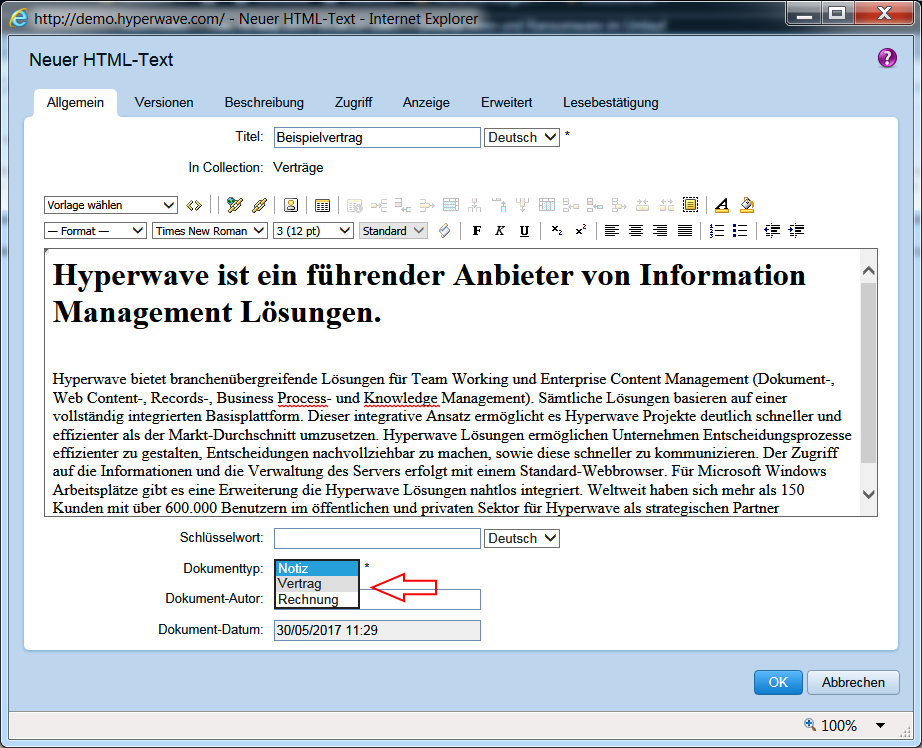The height and width of the screenshot is (748, 922).
Task: Click the editor vertical scrollbar thumb
Action: (x=868, y=372)
